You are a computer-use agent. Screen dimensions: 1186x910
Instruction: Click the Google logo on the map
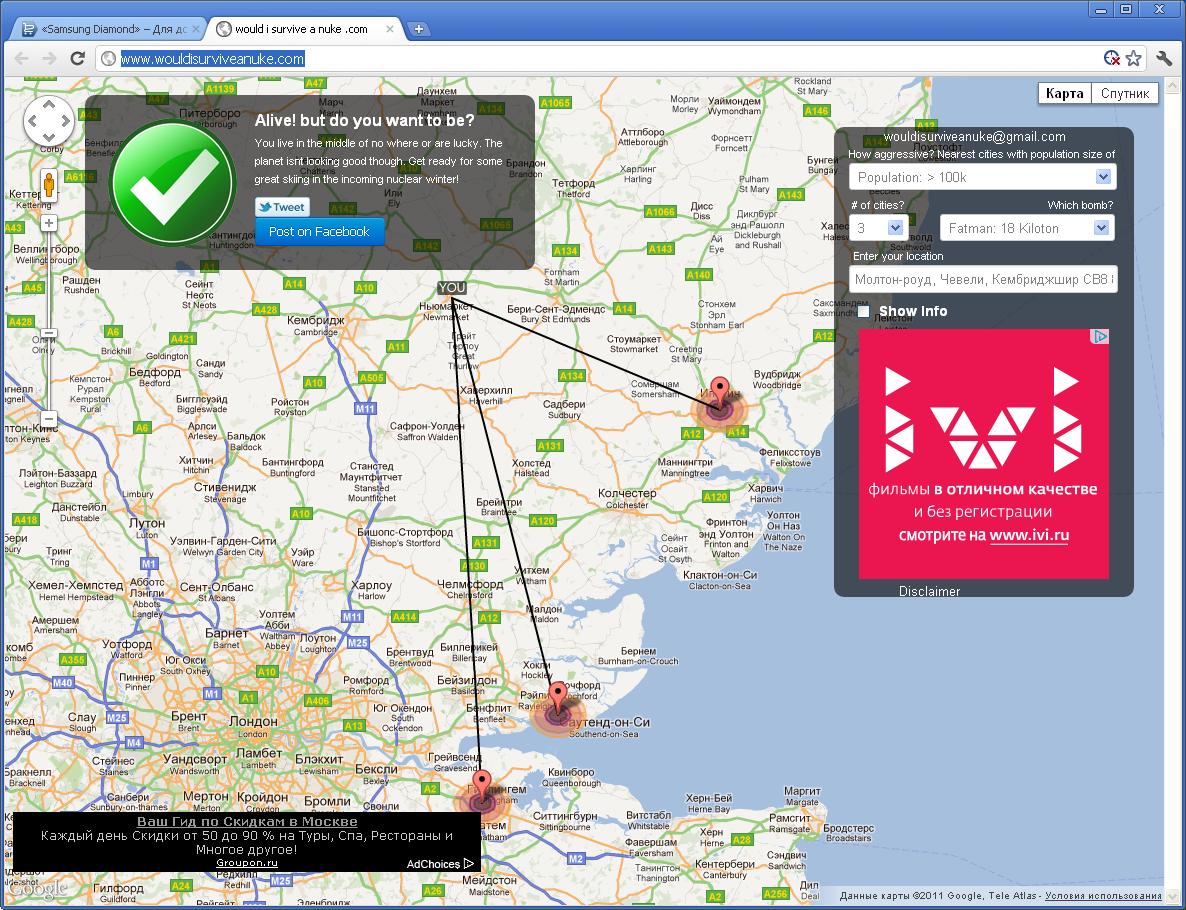pos(37,889)
